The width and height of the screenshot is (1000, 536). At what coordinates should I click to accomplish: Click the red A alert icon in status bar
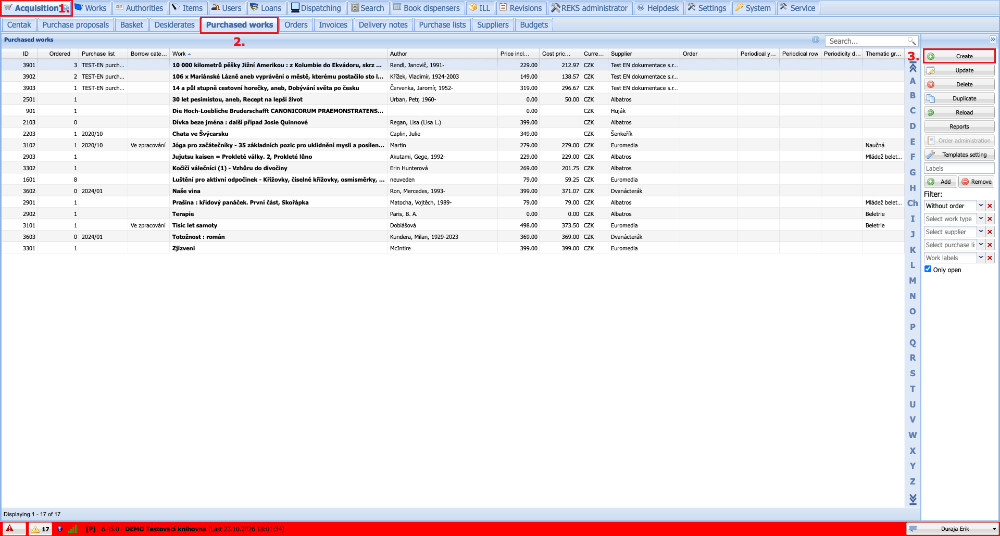[11, 529]
